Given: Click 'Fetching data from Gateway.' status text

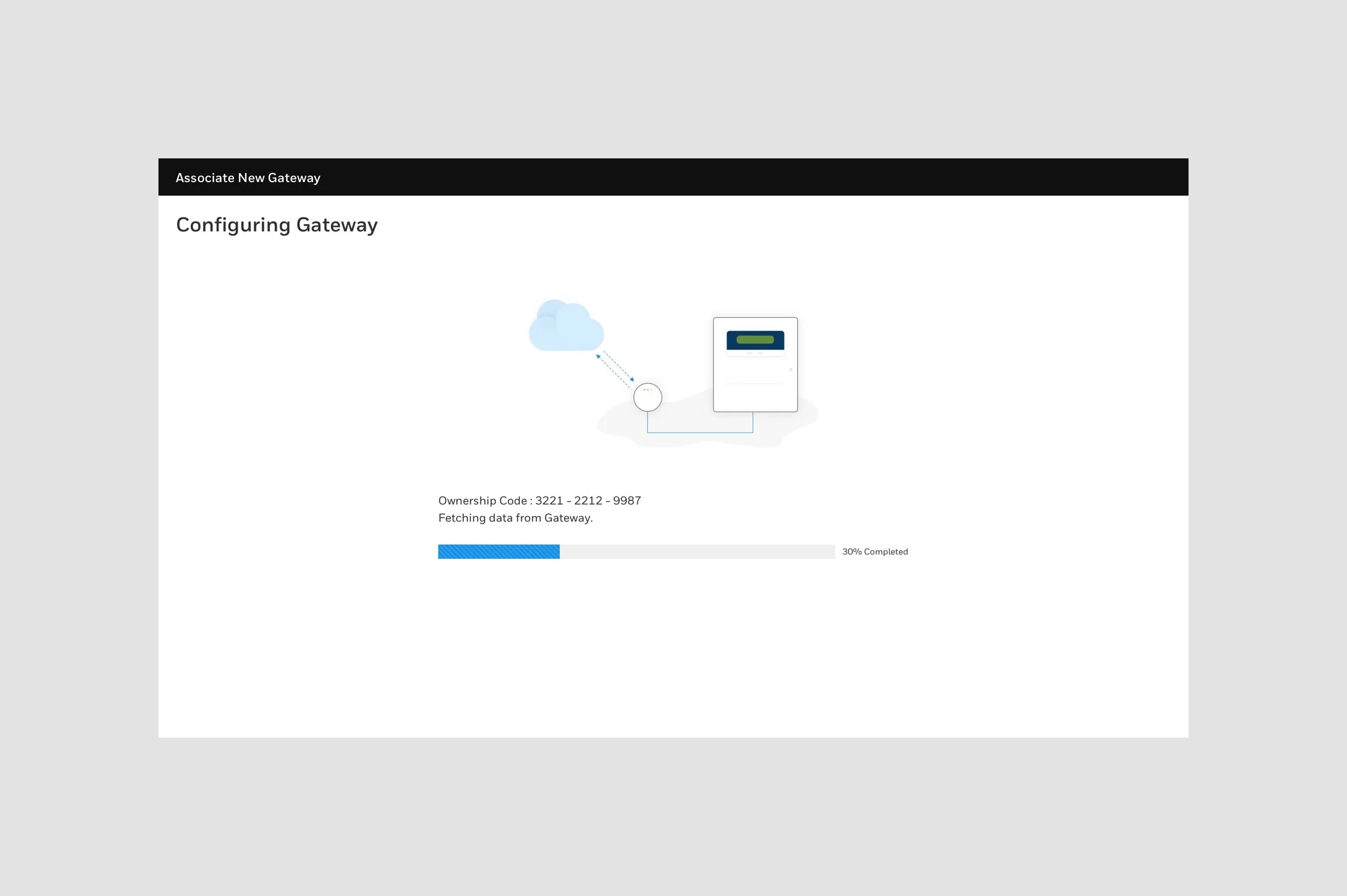Looking at the screenshot, I should click(515, 518).
